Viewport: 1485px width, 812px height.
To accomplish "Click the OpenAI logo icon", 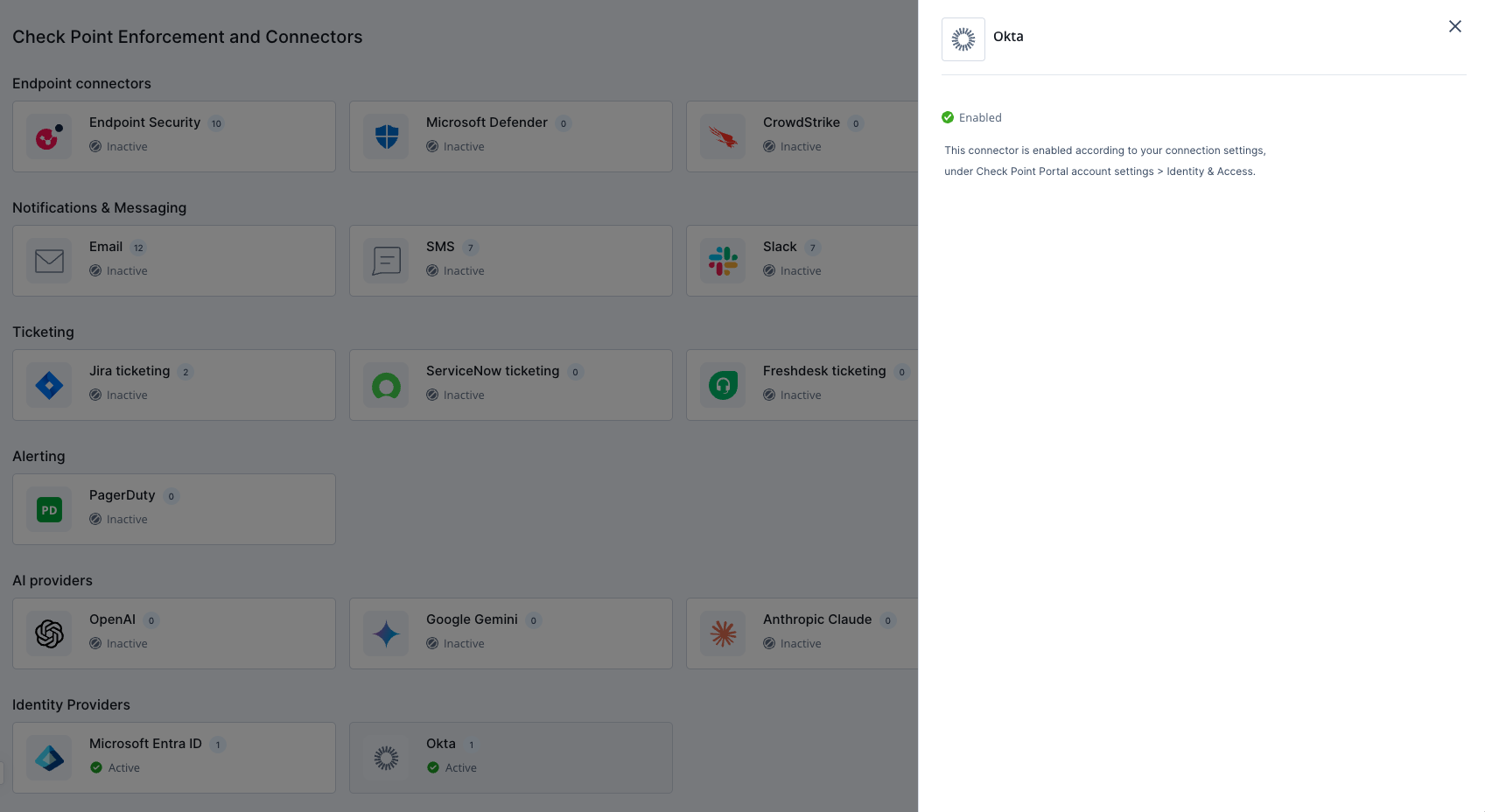I will pyautogui.click(x=49, y=633).
